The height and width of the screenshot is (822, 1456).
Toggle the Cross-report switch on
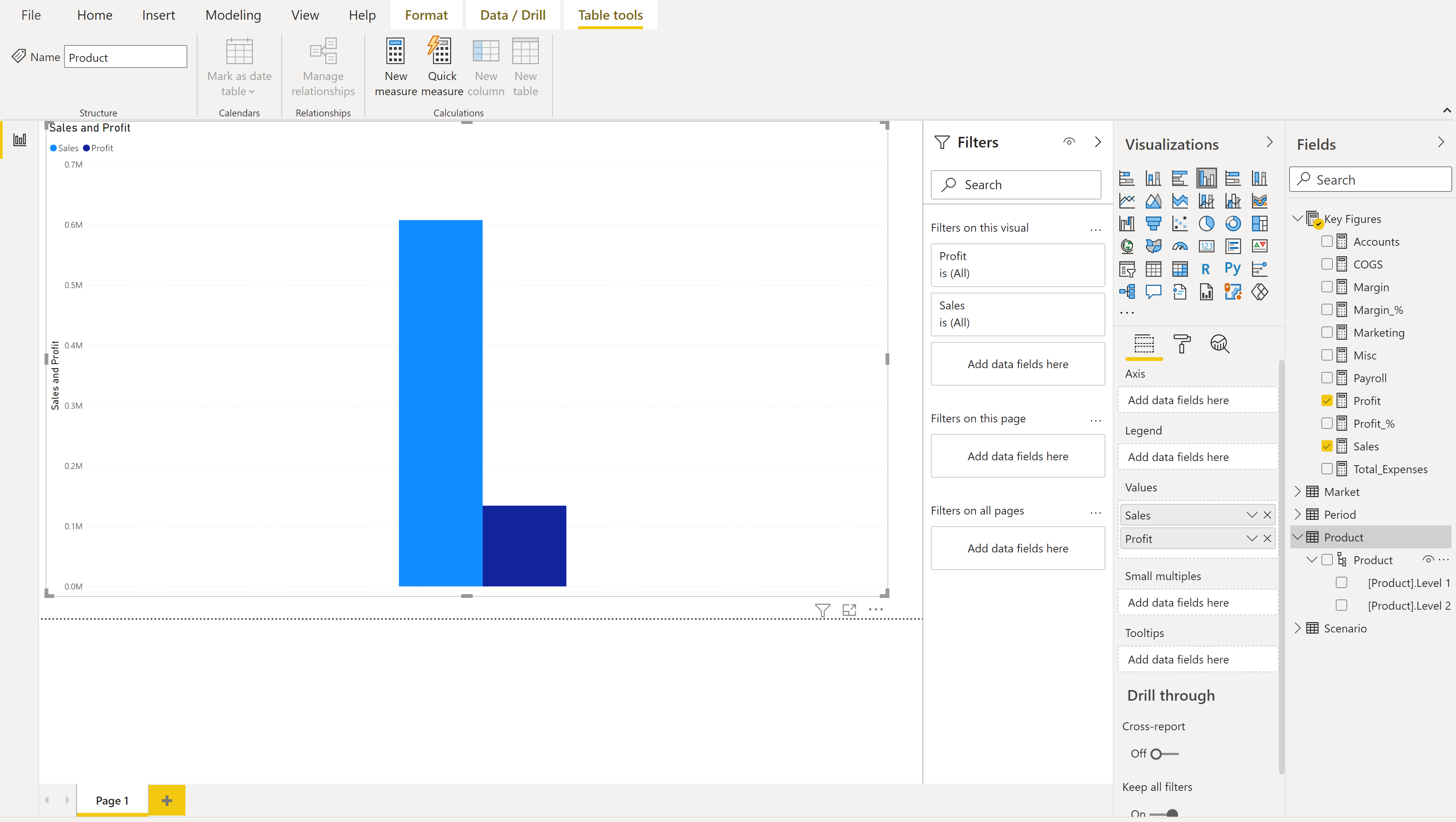coord(1164,754)
